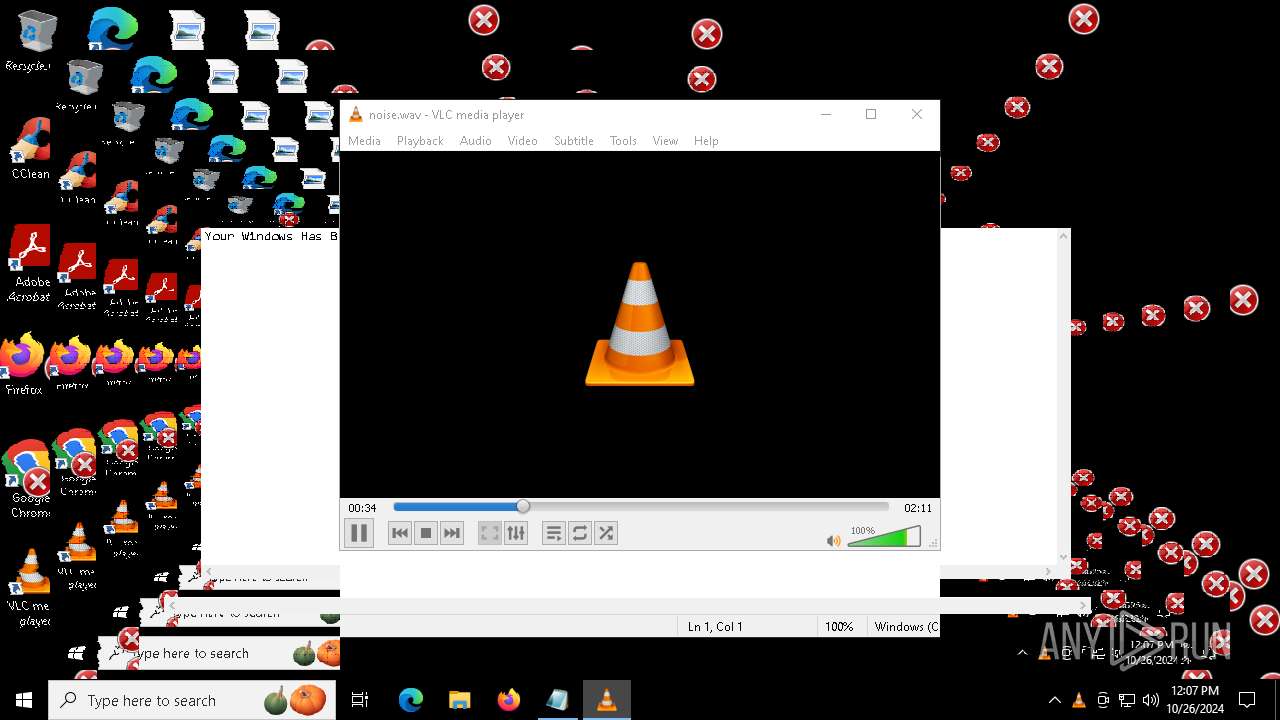Open Firefox from the taskbar
The height and width of the screenshot is (720, 1280).
click(508, 700)
